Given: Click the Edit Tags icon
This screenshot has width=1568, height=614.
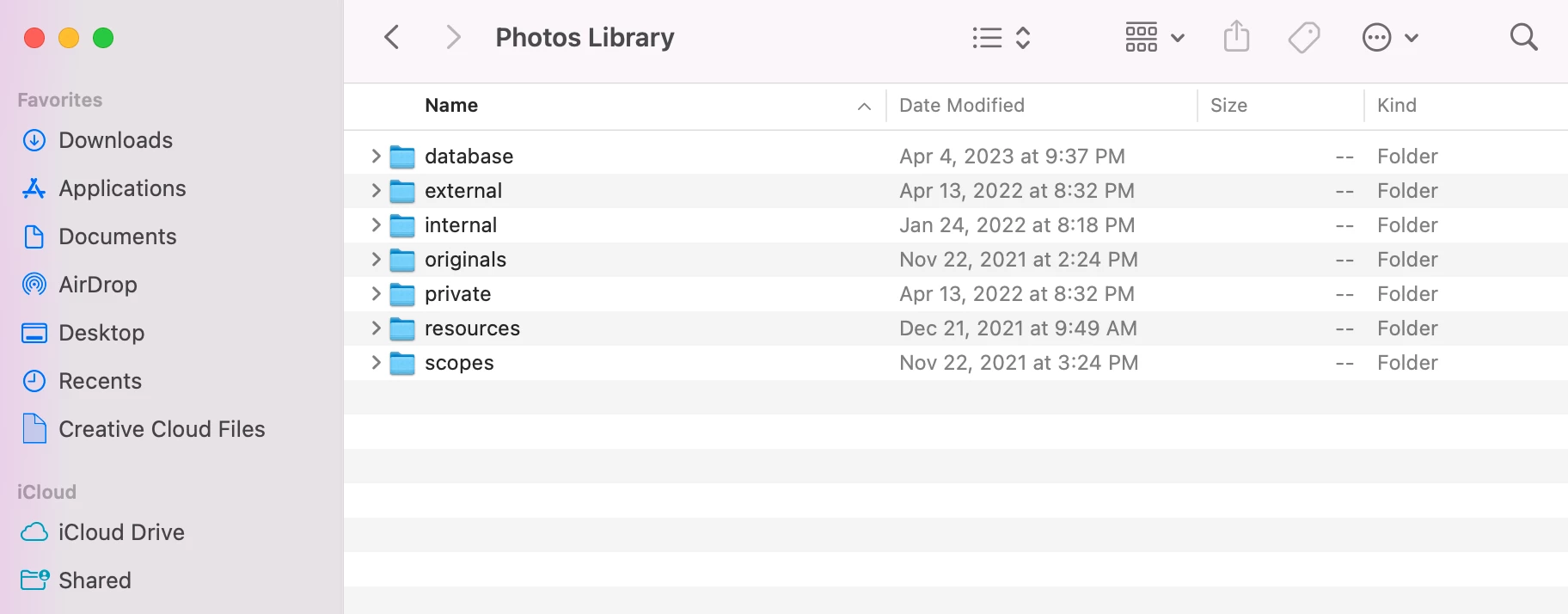Looking at the screenshot, I should [1304, 37].
